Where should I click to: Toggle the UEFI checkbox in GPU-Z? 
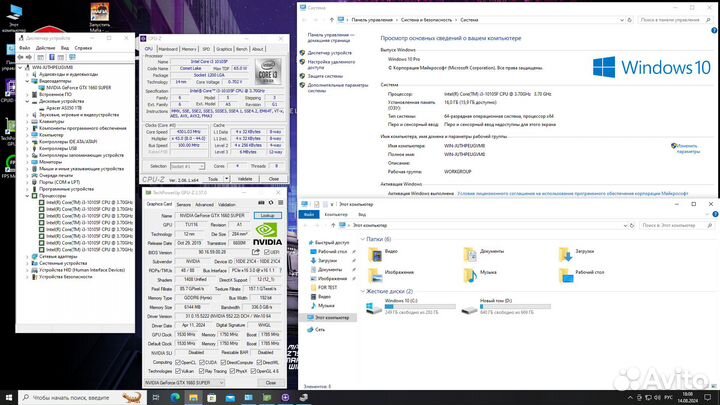click(267, 253)
